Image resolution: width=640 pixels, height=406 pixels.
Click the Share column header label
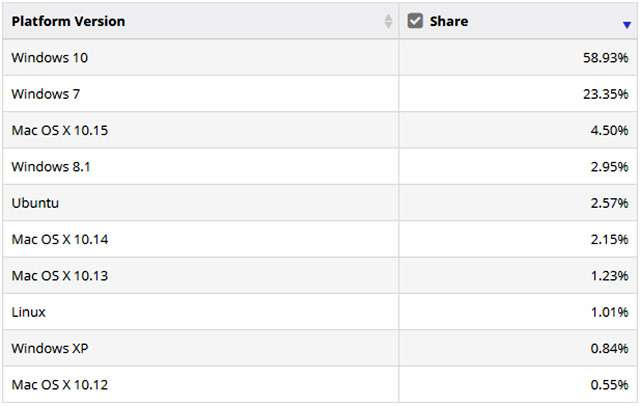click(449, 21)
